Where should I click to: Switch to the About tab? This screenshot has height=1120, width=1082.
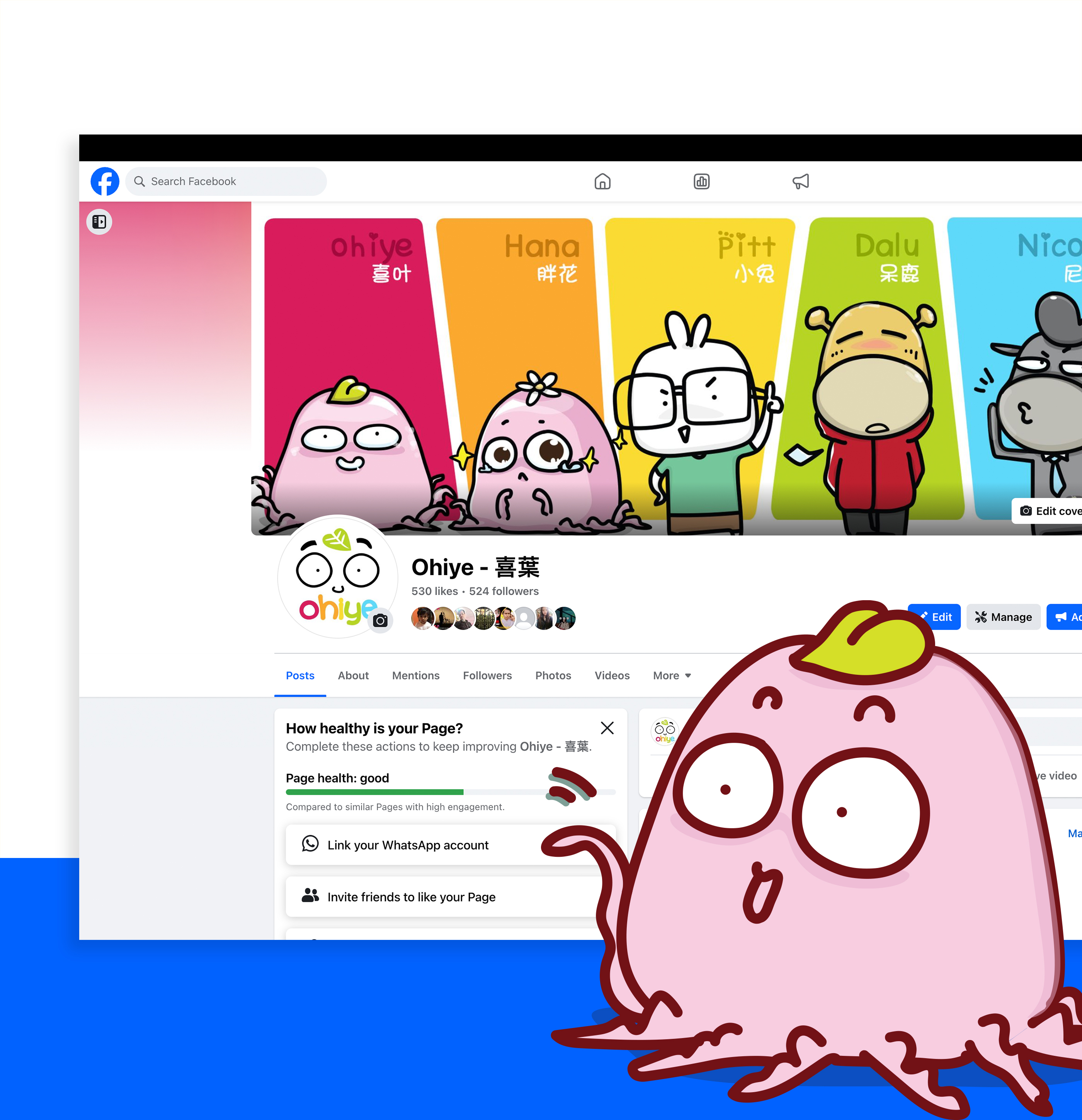353,676
